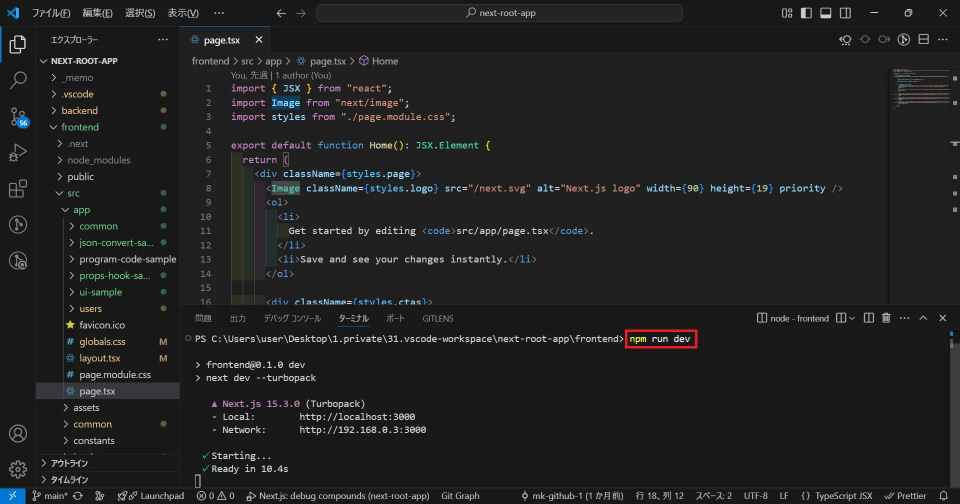The height and width of the screenshot is (504, 960).
Task: Kill terminal with trash icon
Action: point(886,318)
